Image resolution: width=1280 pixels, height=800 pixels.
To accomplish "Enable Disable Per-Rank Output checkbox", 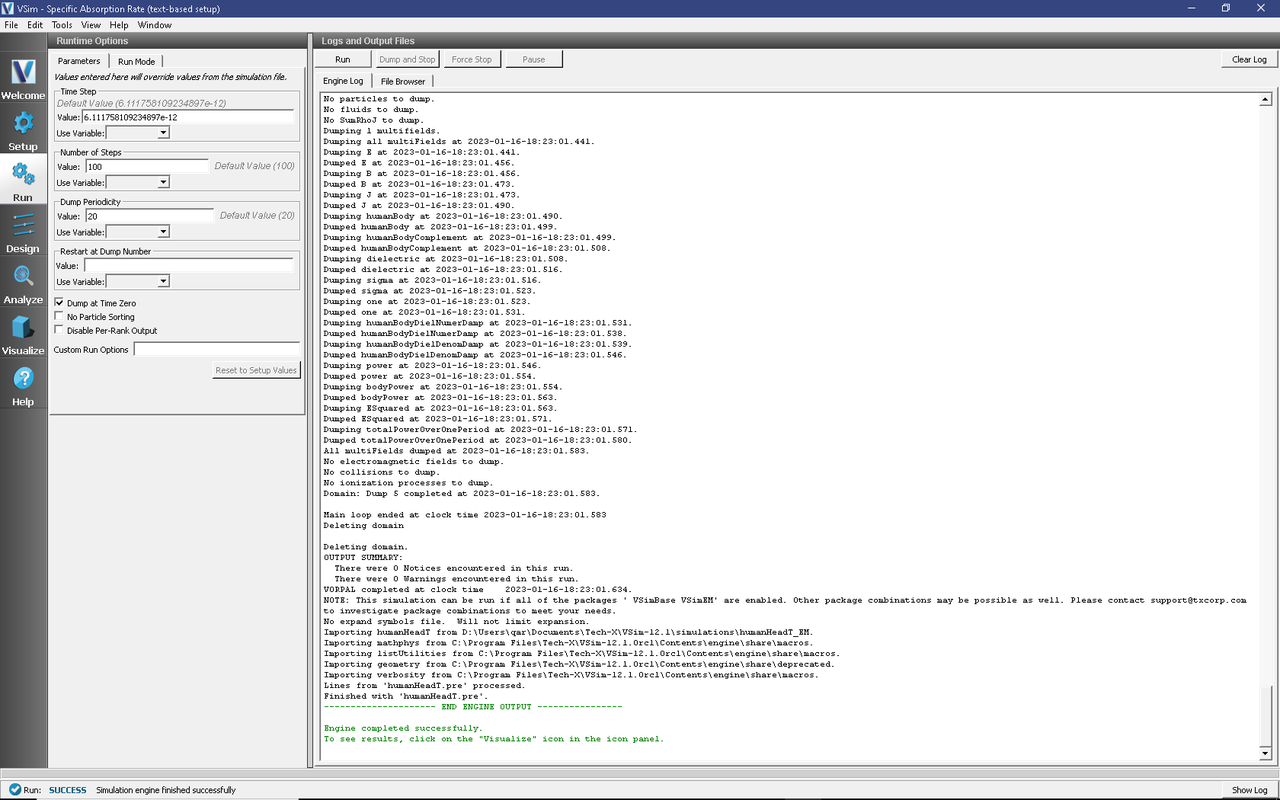I will [x=59, y=331].
